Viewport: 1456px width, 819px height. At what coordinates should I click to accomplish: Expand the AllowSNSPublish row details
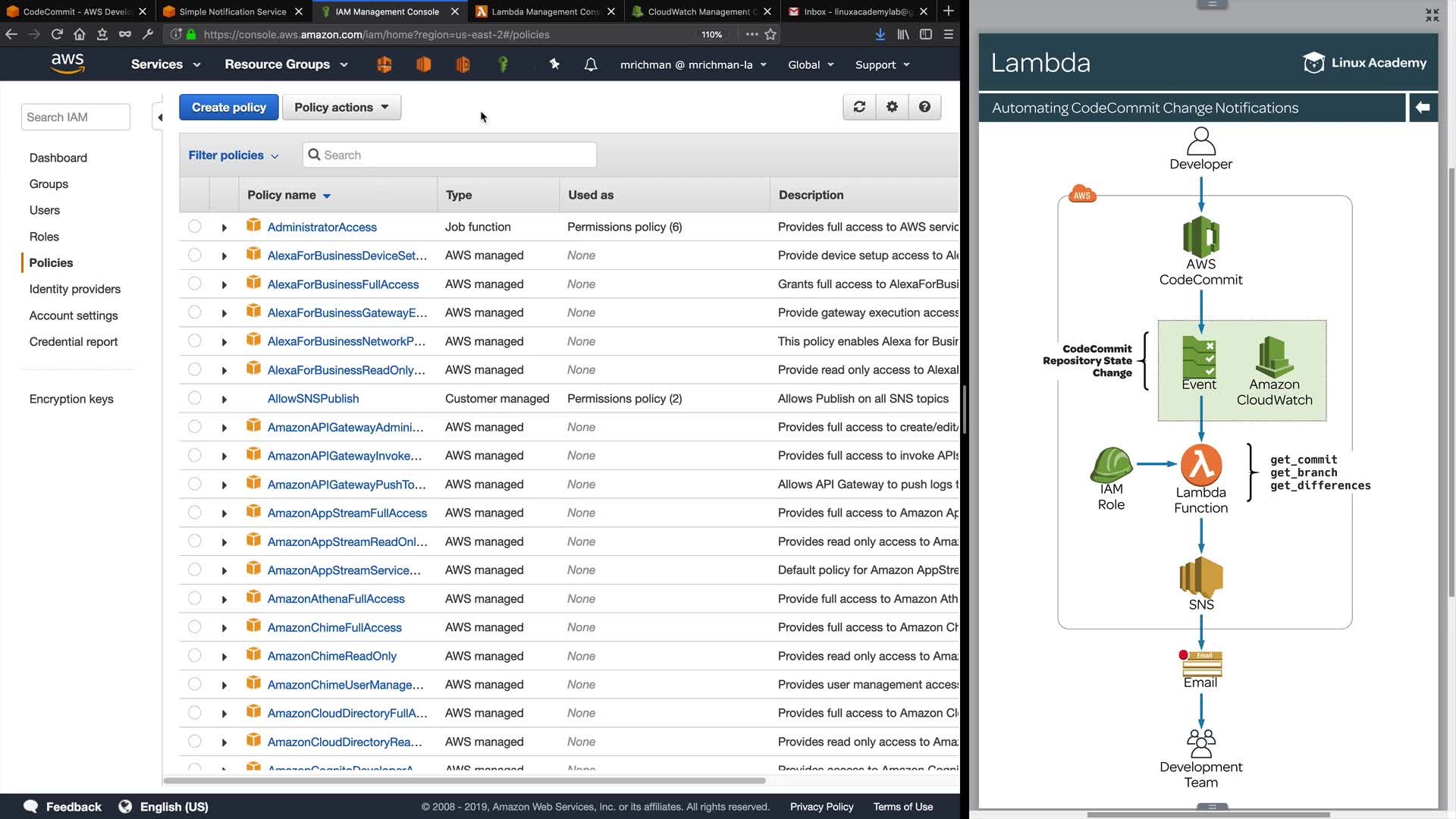[x=224, y=399]
